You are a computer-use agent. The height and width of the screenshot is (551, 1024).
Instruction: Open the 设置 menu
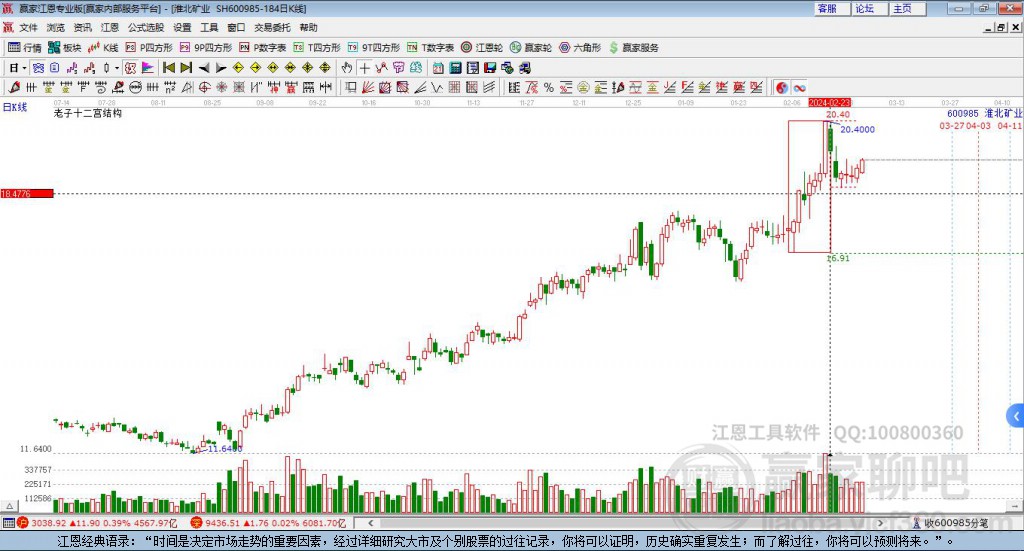point(182,27)
